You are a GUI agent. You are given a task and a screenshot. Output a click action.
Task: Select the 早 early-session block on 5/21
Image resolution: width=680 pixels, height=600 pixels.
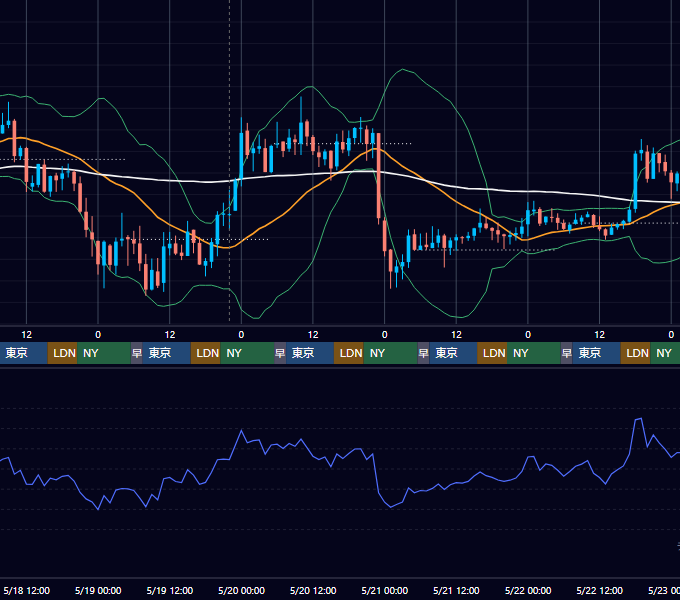[423, 353]
